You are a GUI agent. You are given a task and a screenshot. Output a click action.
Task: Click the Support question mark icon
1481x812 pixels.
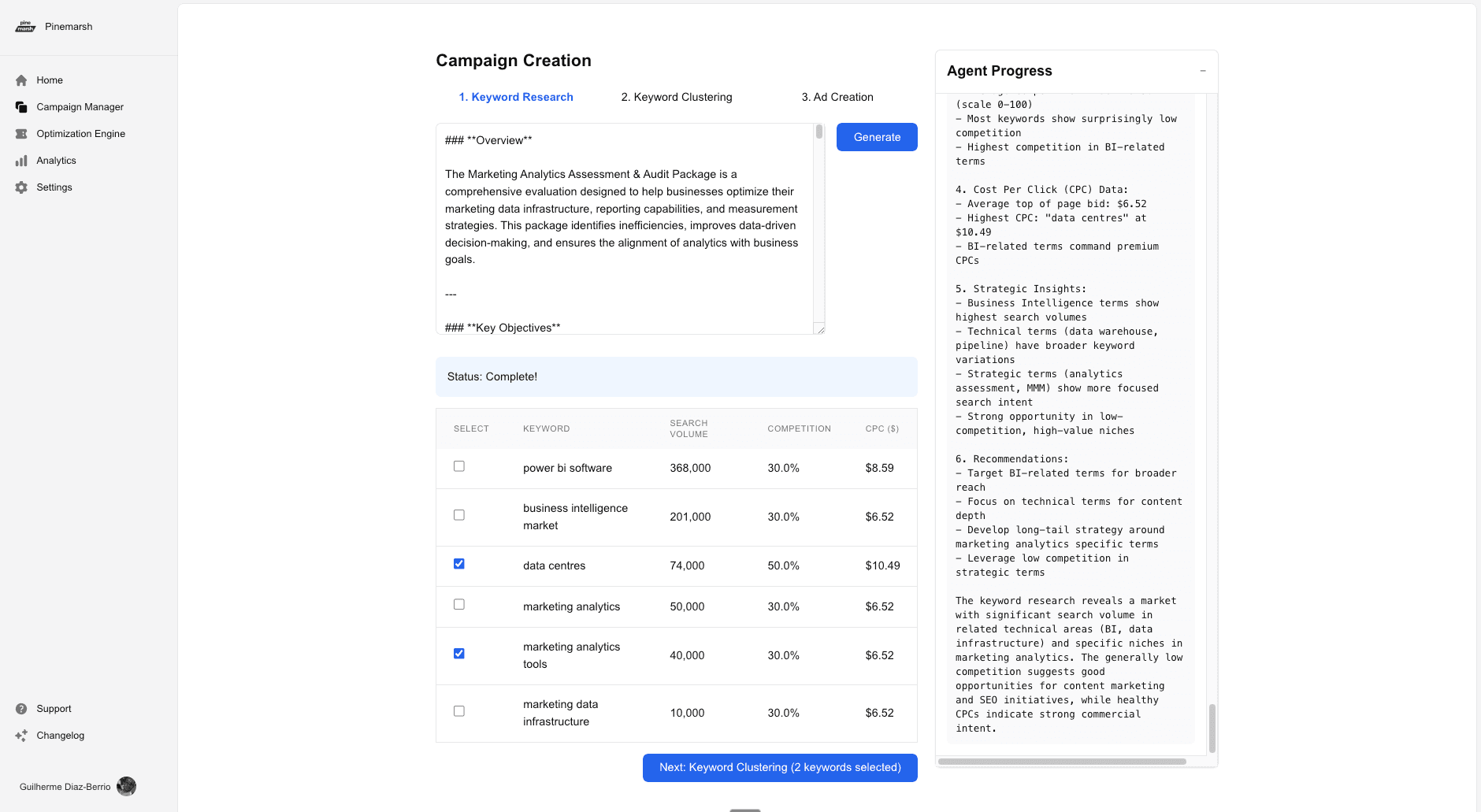click(21, 709)
